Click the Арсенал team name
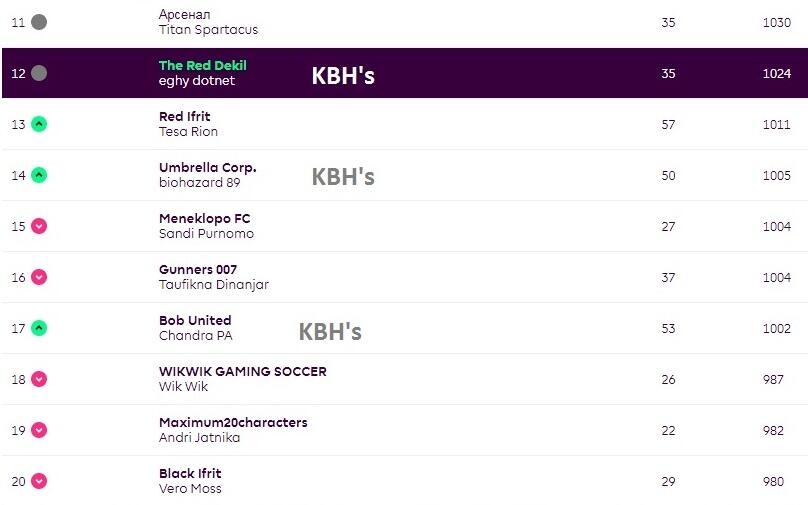The height and width of the screenshot is (505, 808). tap(185, 14)
